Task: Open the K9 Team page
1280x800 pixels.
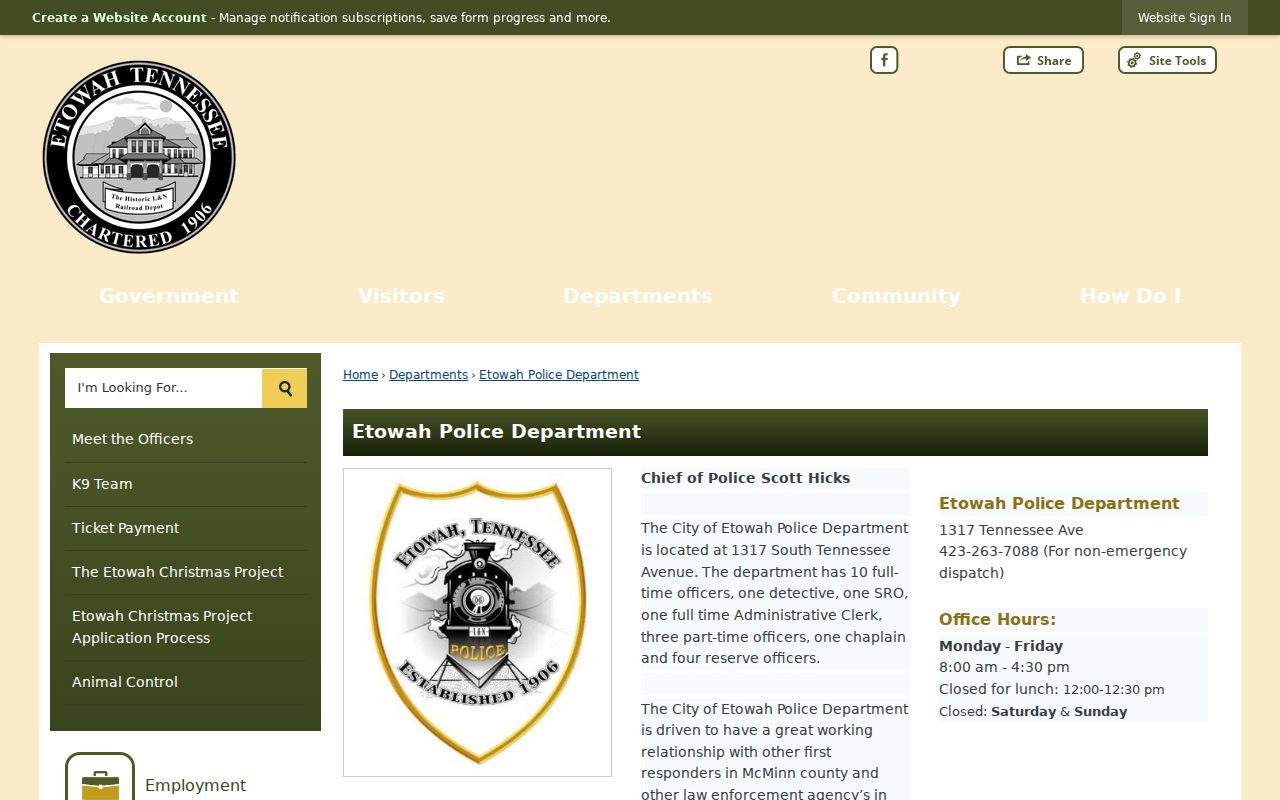Action: pos(186,484)
